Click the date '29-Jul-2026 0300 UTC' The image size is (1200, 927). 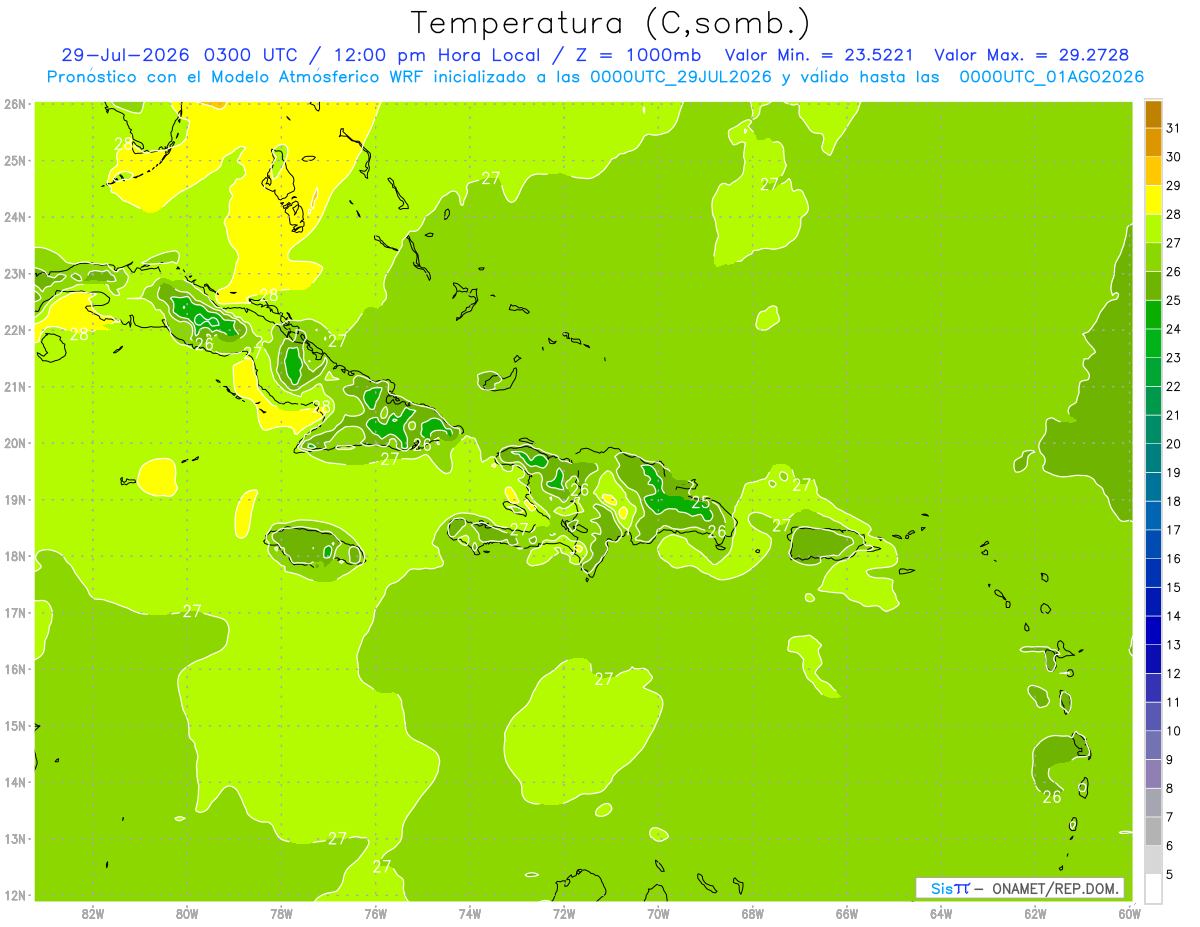point(189,55)
